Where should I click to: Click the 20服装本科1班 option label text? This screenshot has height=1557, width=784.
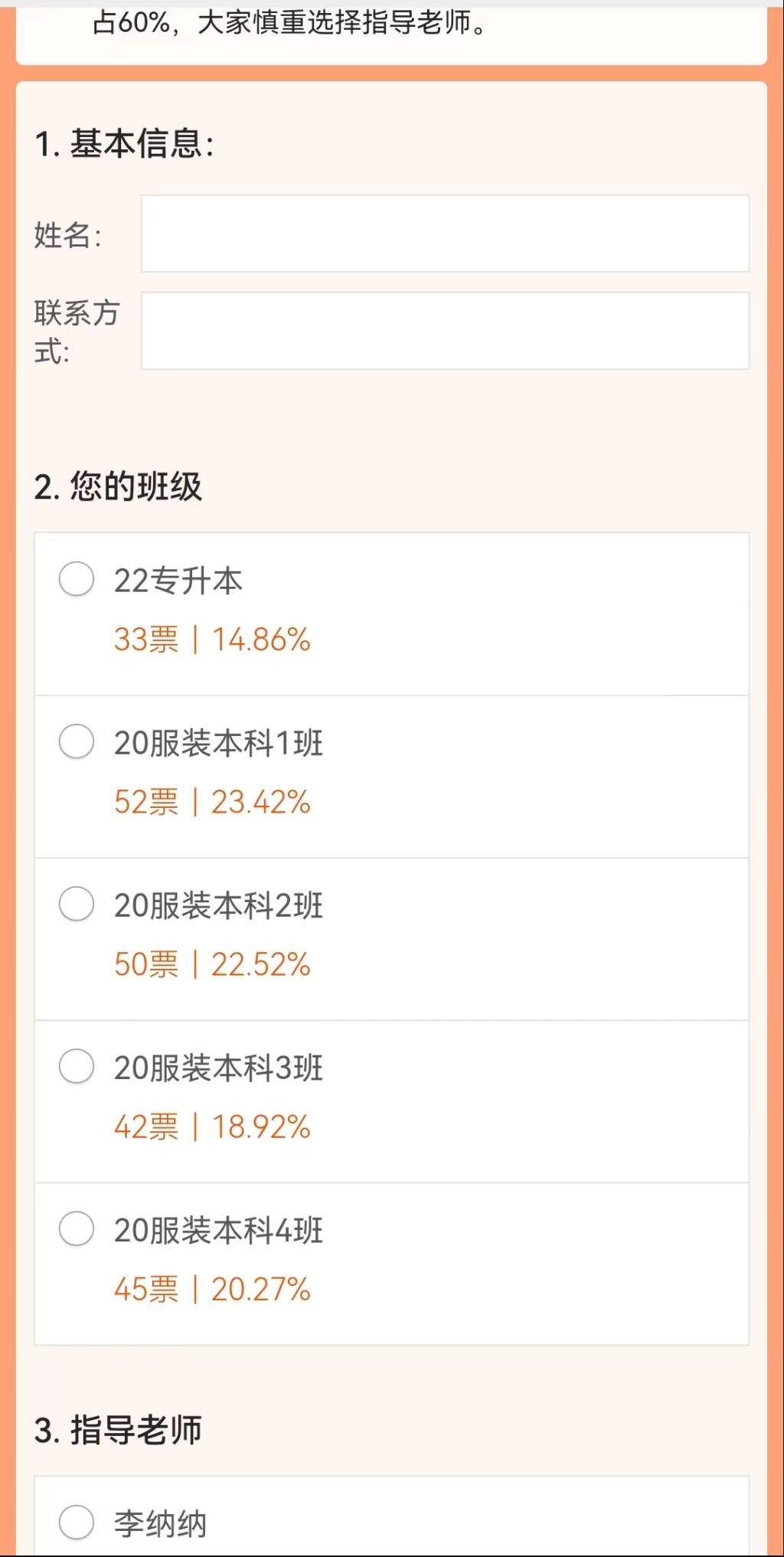[x=218, y=743]
